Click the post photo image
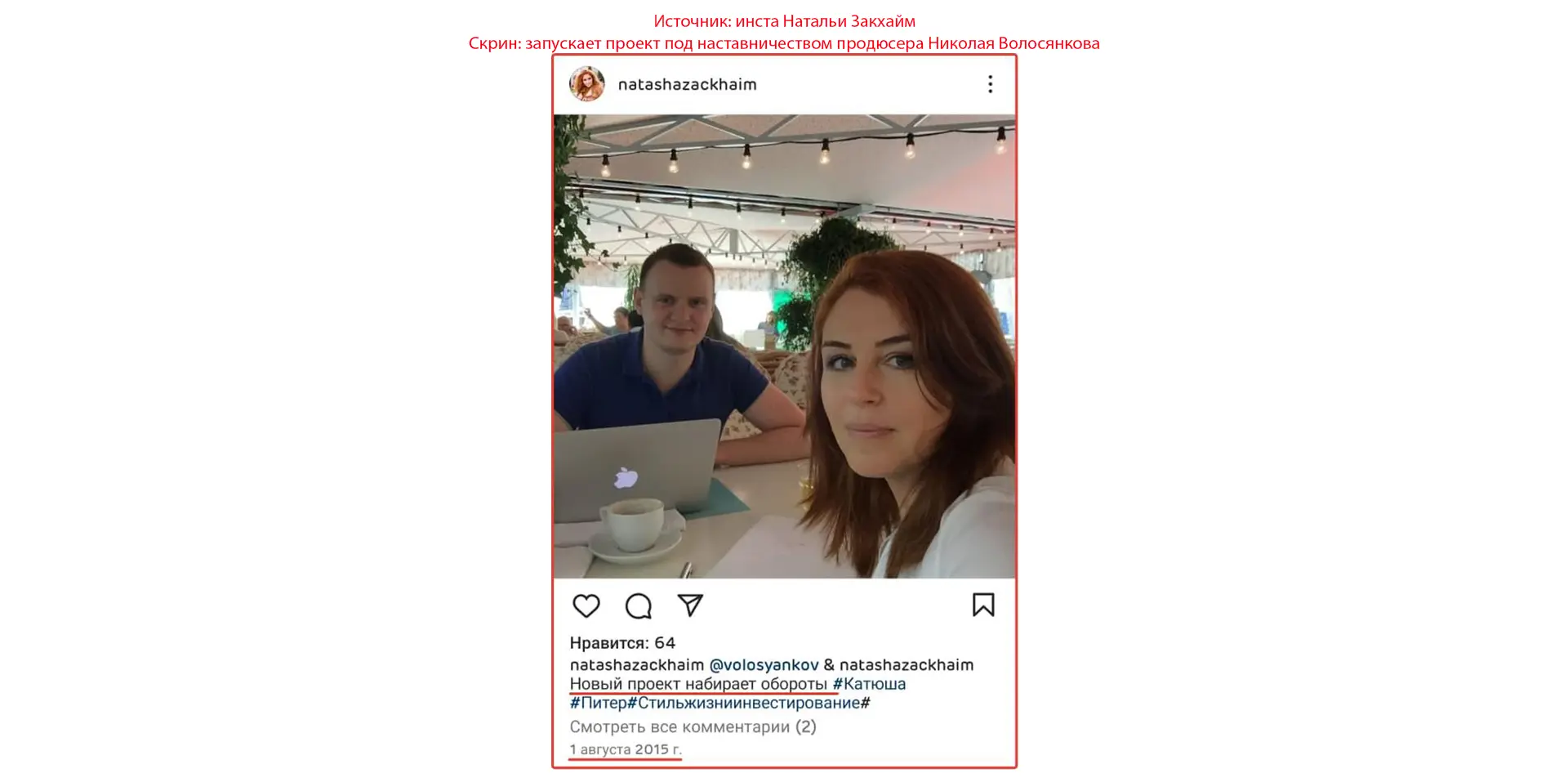The image size is (1568, 782). coord(784,346)
